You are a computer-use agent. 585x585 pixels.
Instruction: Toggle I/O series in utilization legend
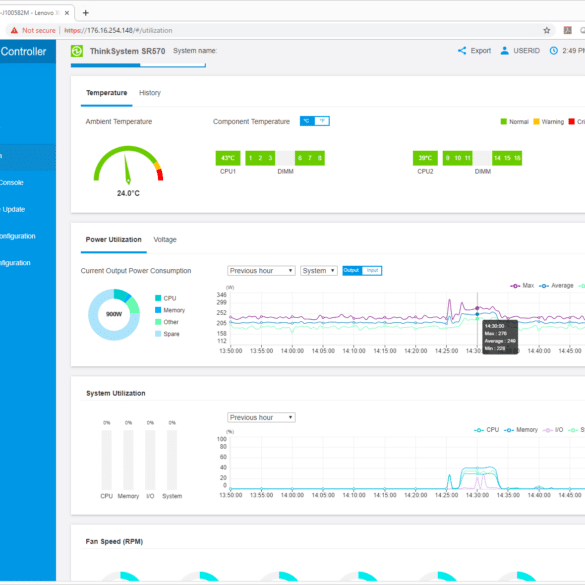tap(553, 430)
